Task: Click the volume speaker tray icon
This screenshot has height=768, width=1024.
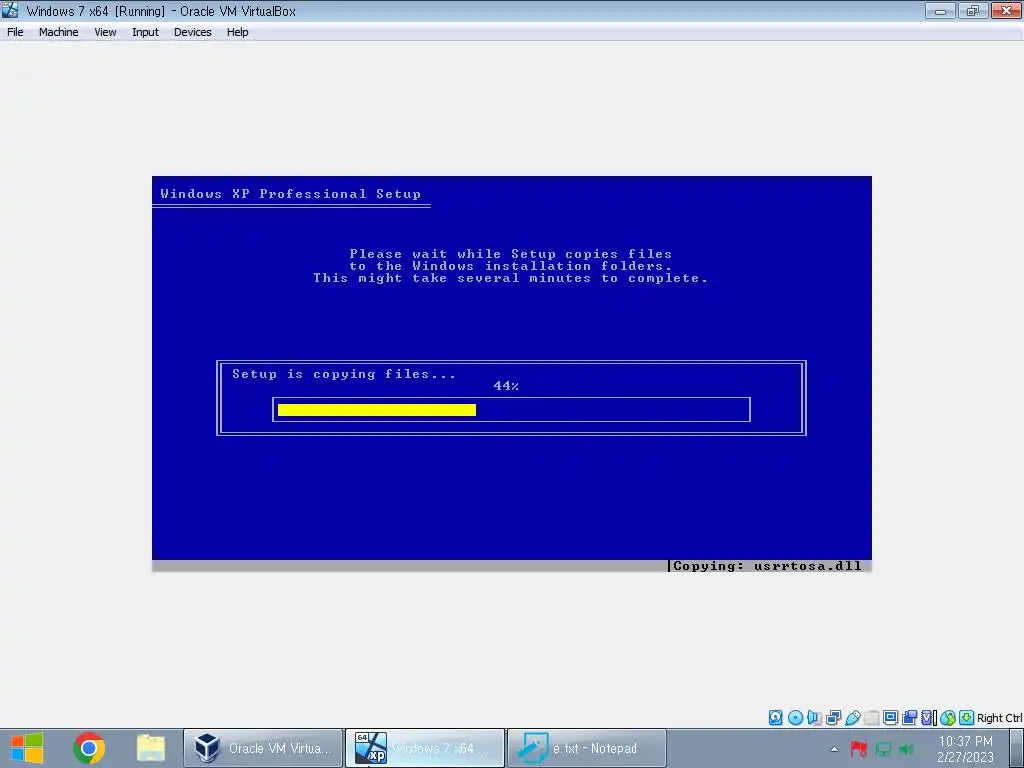Action: tap(906, 748)
